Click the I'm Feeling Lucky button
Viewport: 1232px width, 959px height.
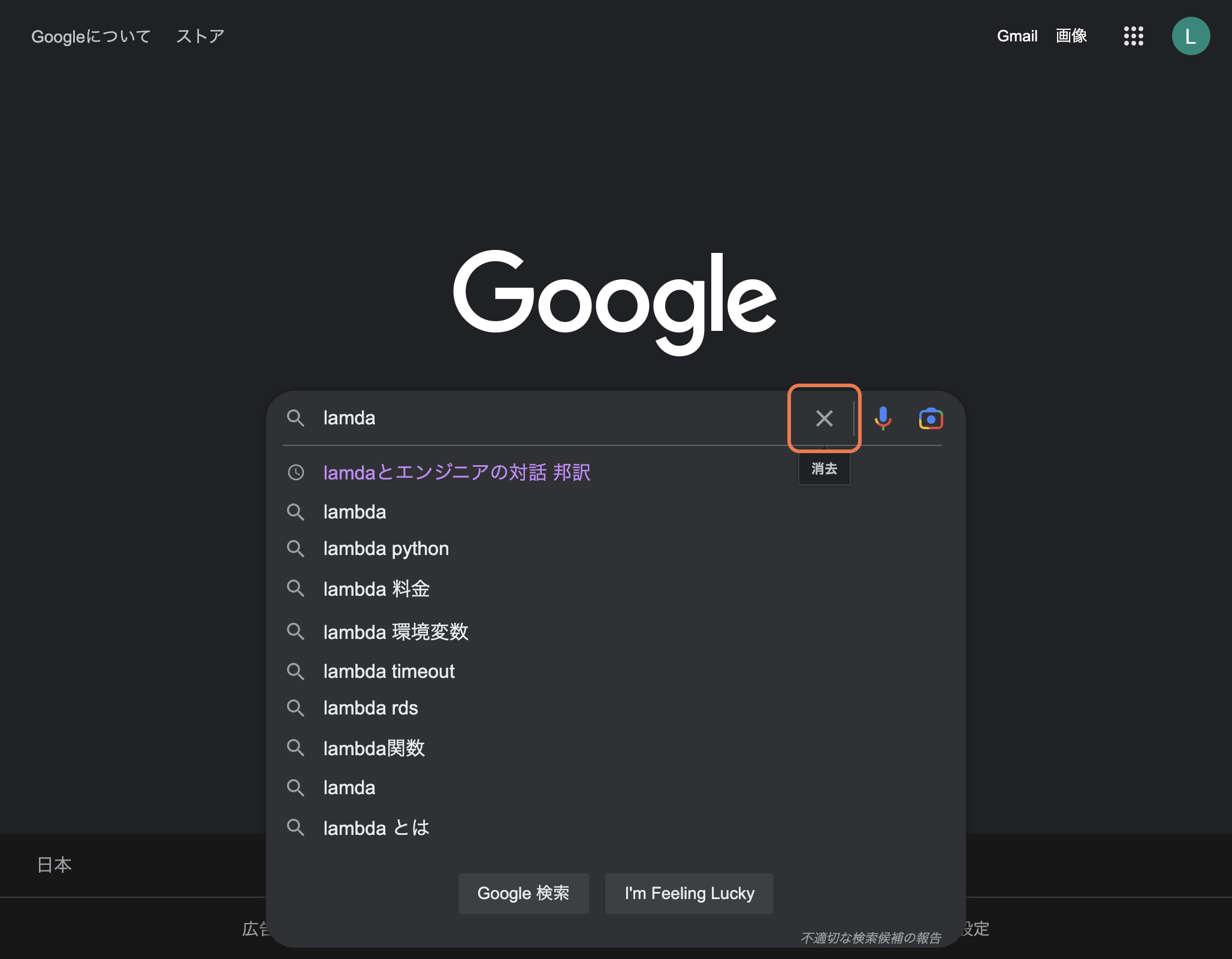[689, 893]
